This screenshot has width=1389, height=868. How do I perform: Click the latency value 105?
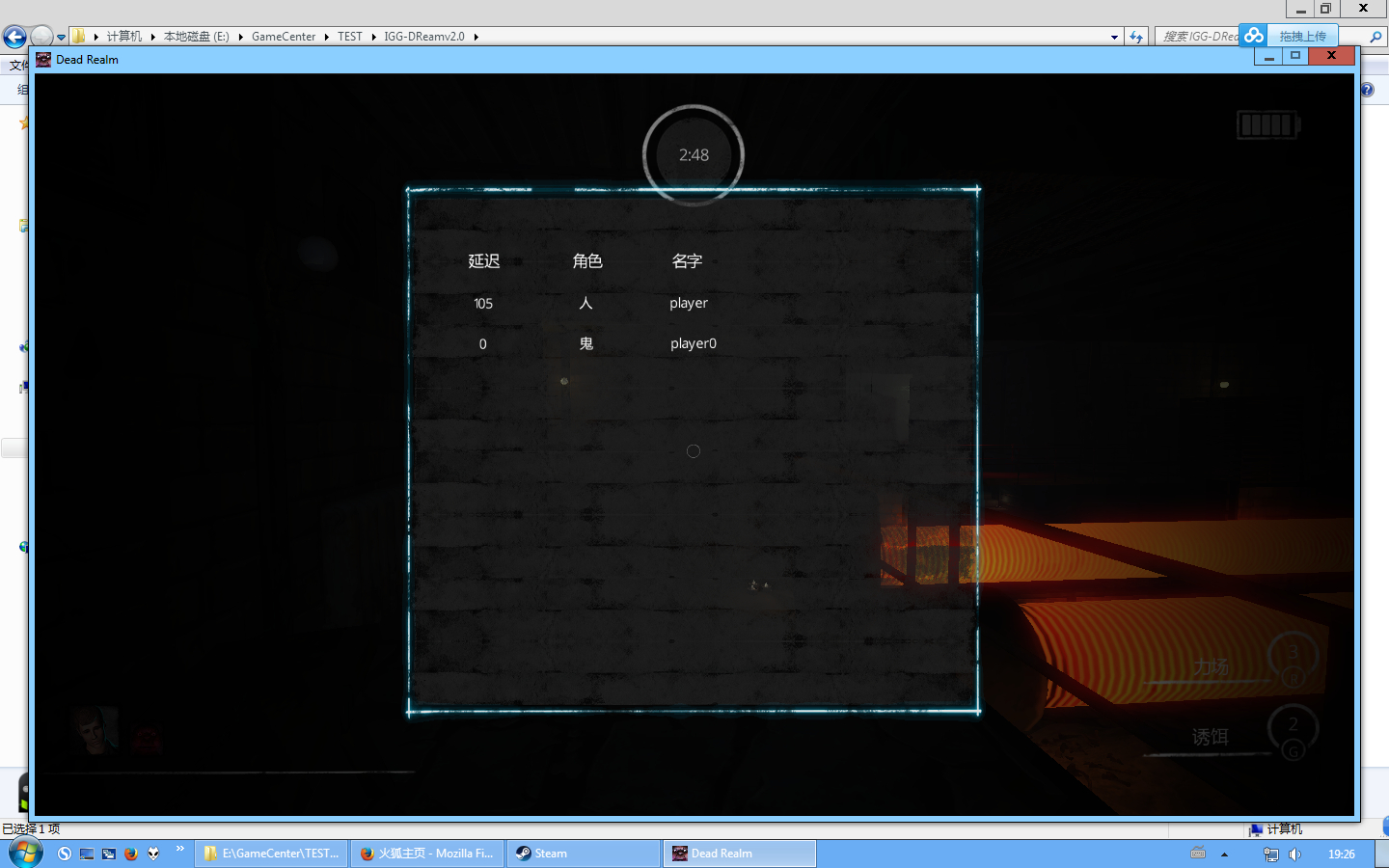[483, 304]
